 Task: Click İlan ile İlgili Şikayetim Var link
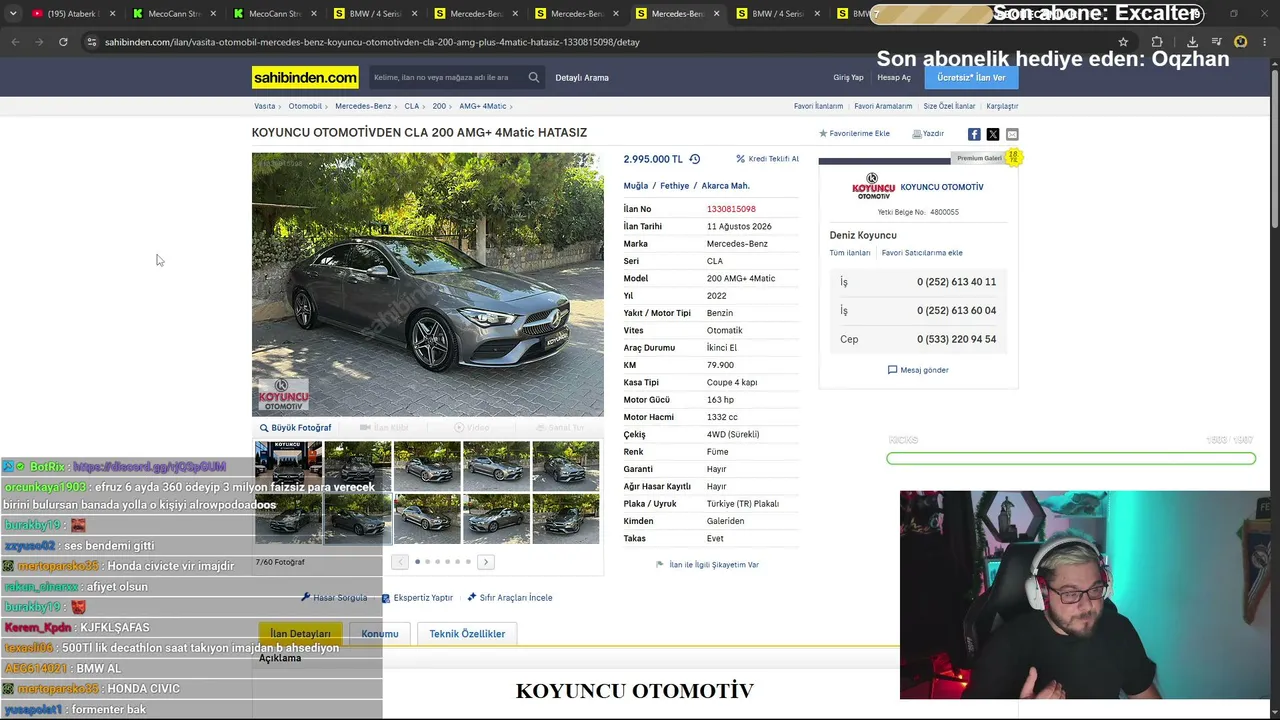(x=707, y=565)
